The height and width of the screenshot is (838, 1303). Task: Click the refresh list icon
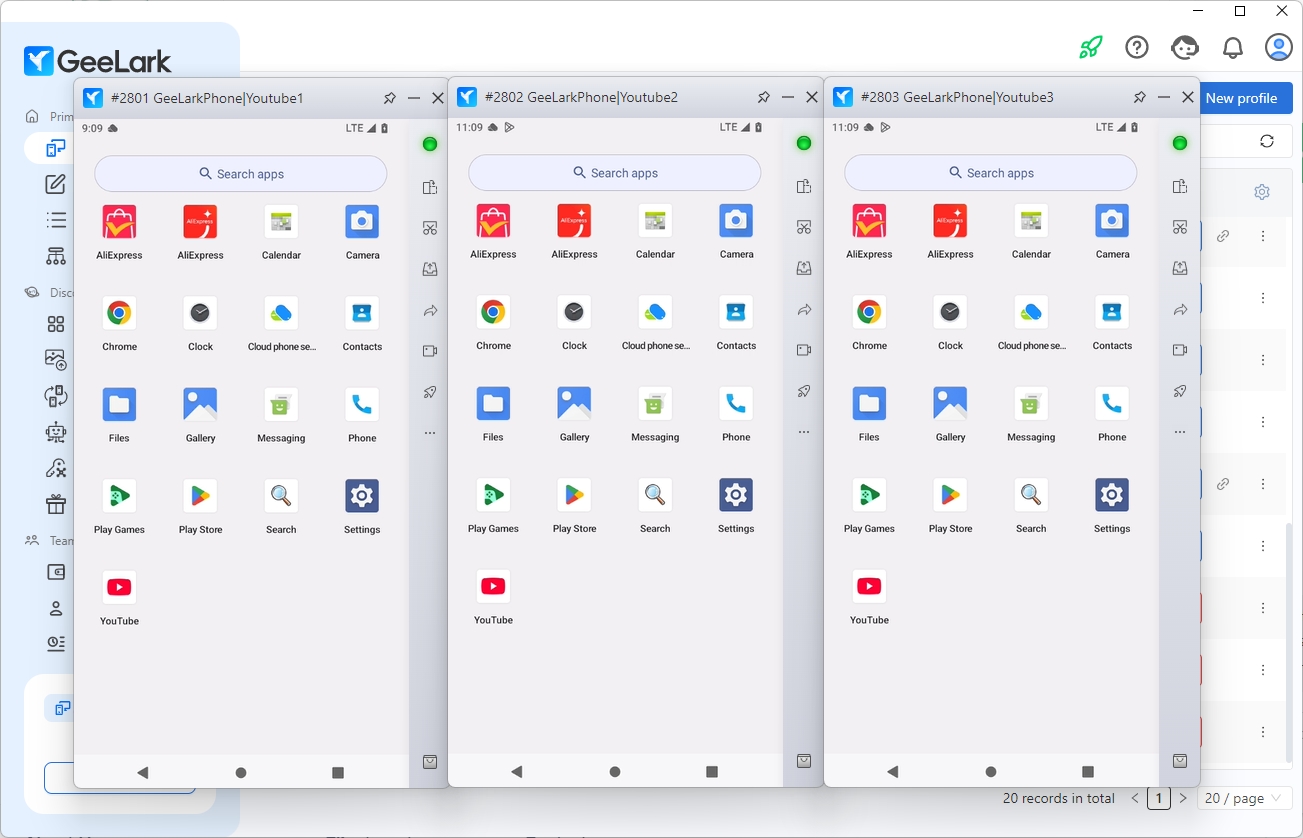pos(1267,141)
